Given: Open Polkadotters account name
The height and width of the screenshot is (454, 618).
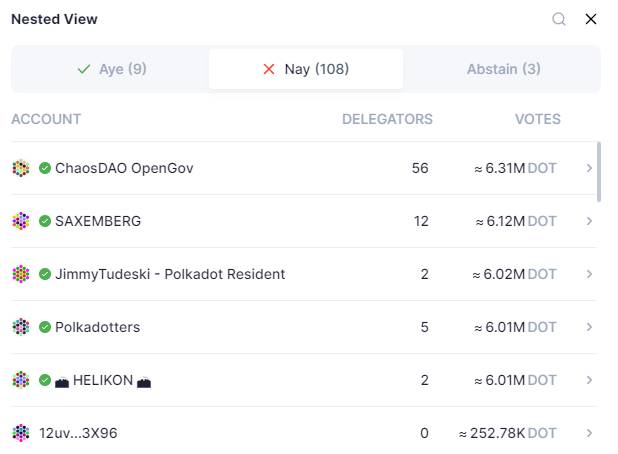Looking at the screenshot, I should (x=97, y=327).
